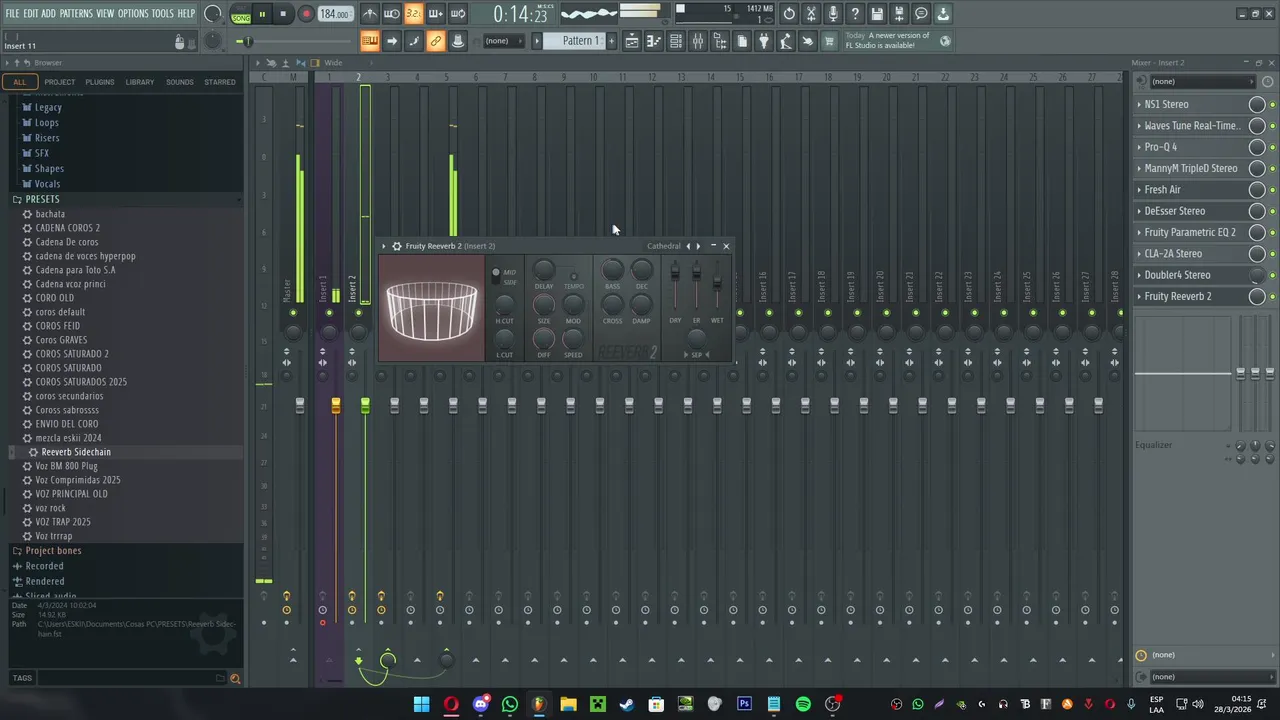Open the Doubler4 Stereo plugin slot
1280x720 pixels.
(1177, 275)
